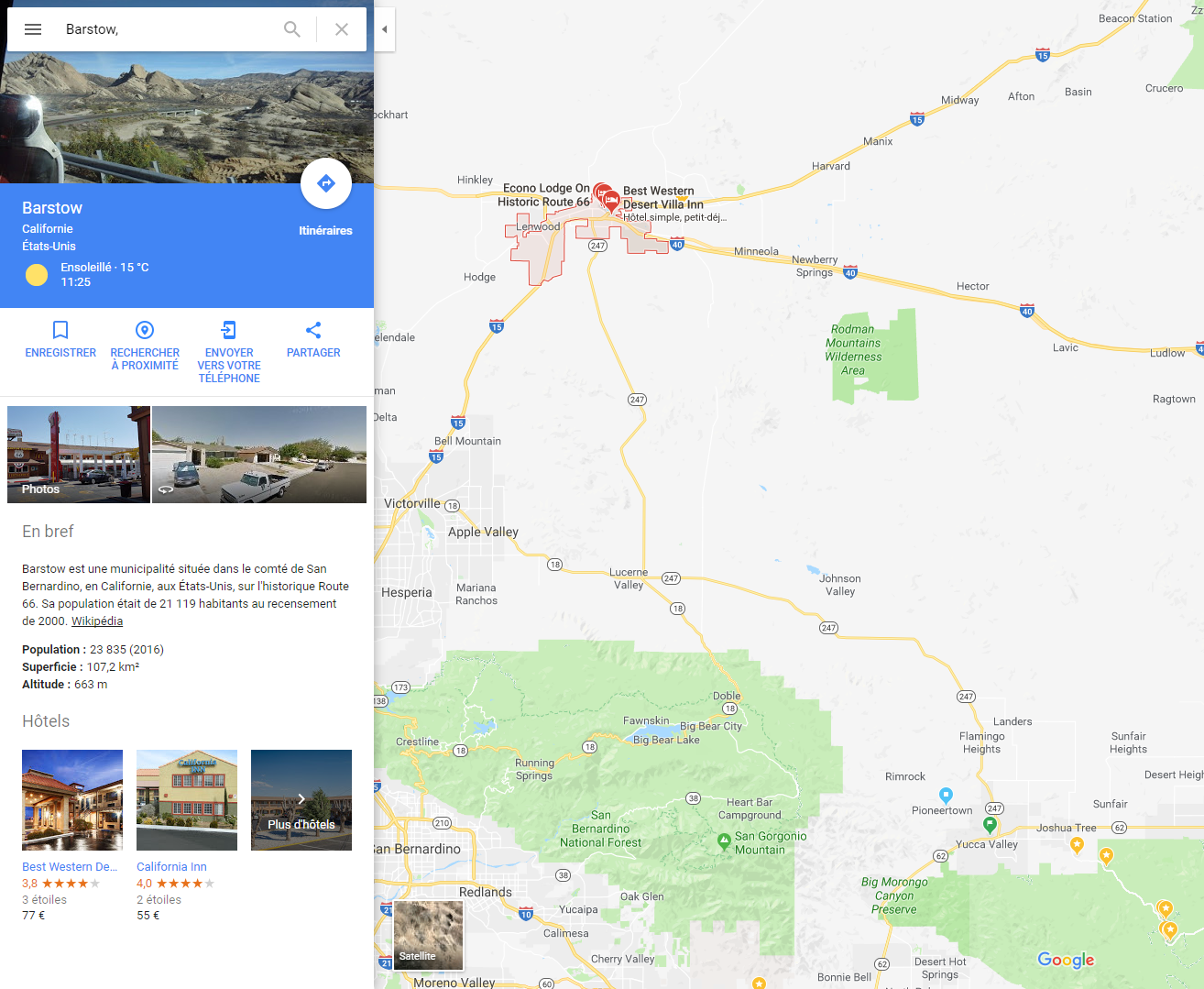The image size is (1204, 989).
Task: Follow the Wikipédia link
Action: [97, 621]
